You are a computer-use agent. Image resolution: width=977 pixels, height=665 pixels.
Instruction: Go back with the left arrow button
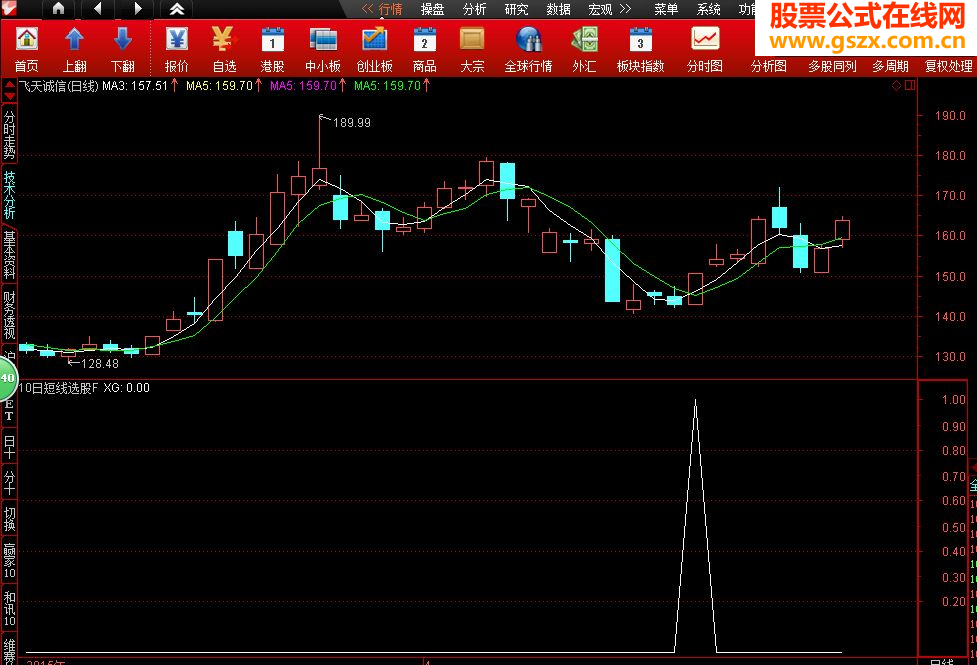pyautogui.click(x=97, y=9)
